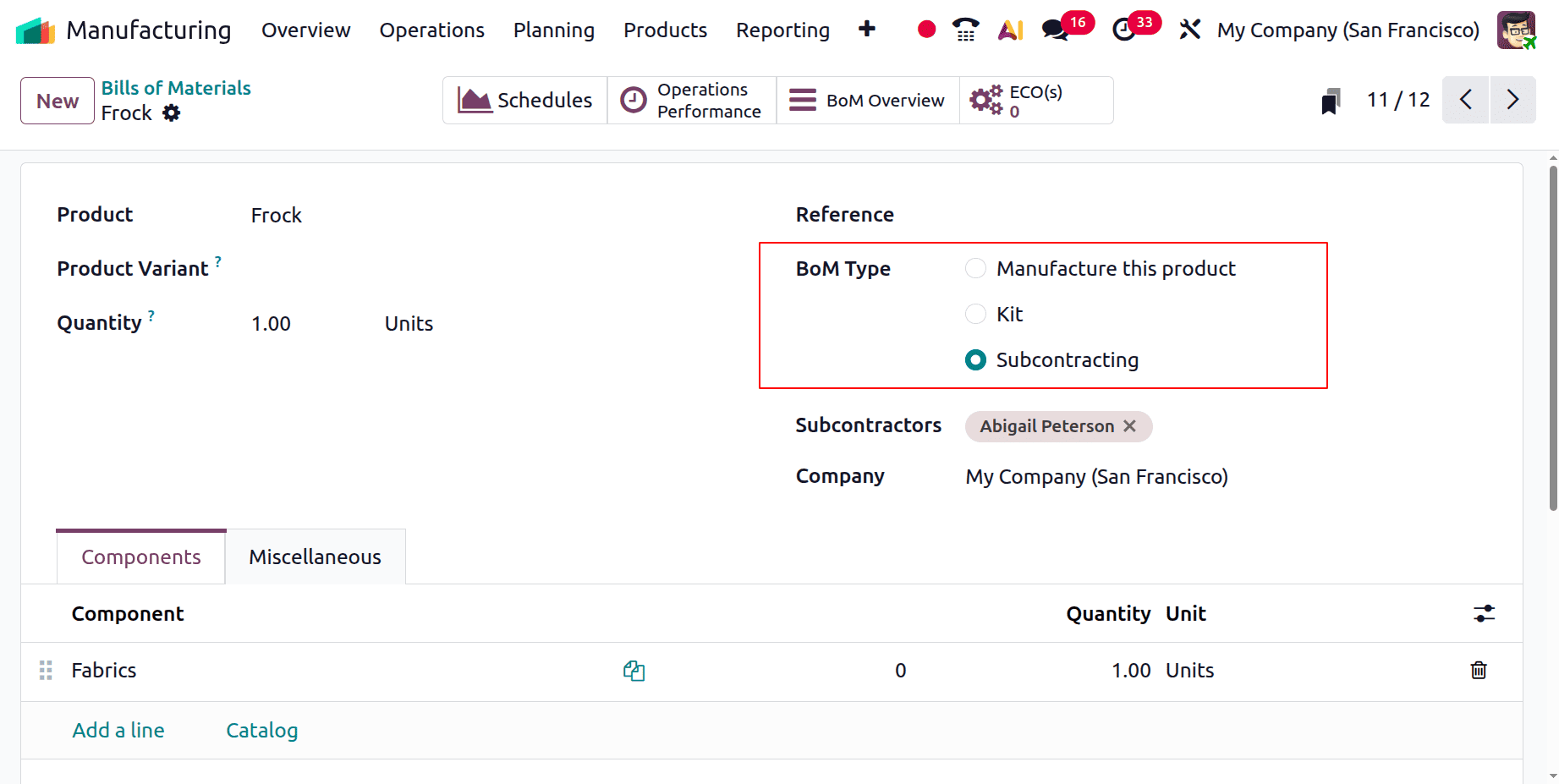
Task: Sort by the Quantity column header
Action: point(1108,613)
